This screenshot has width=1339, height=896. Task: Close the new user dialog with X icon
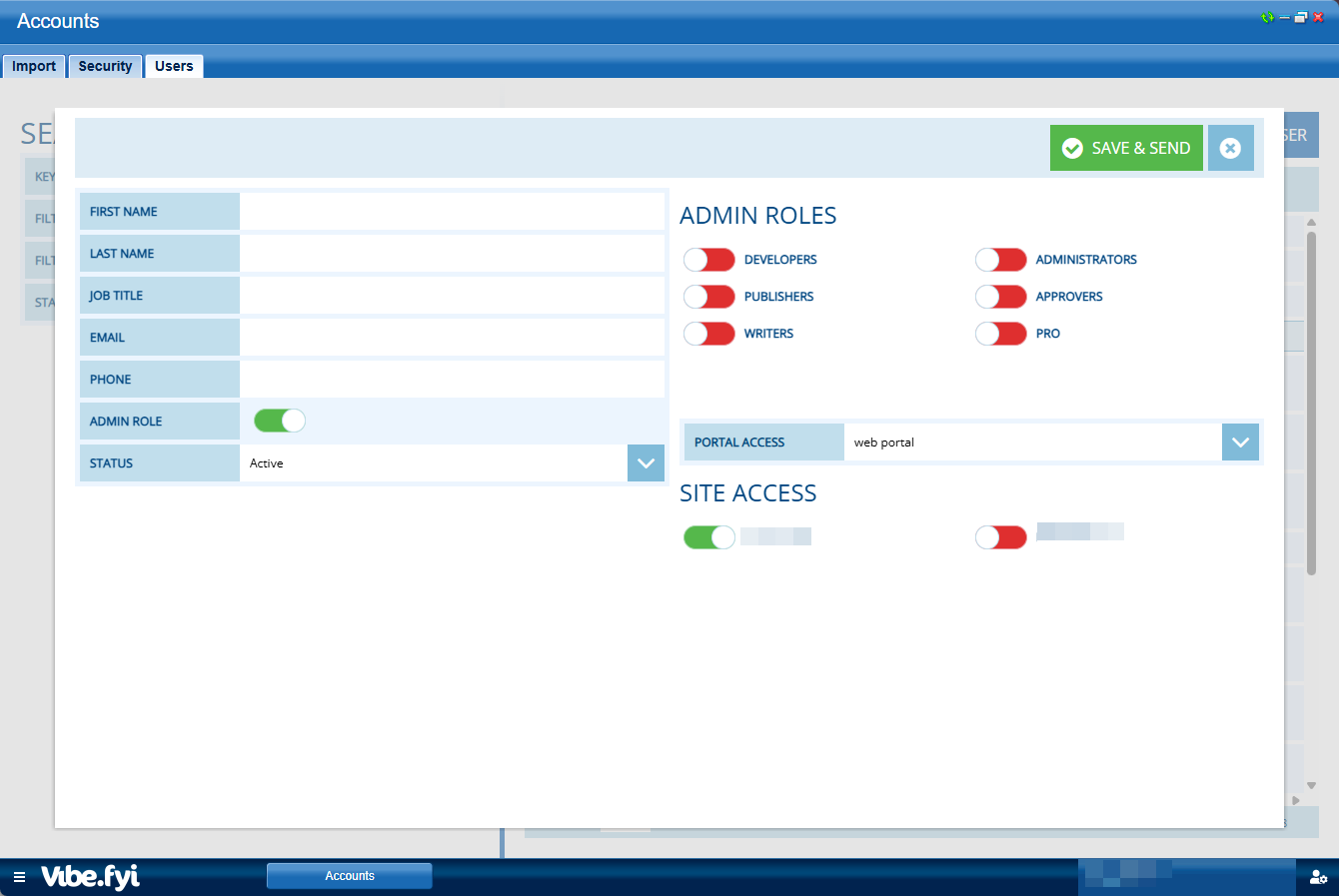tap(1230, 148)
